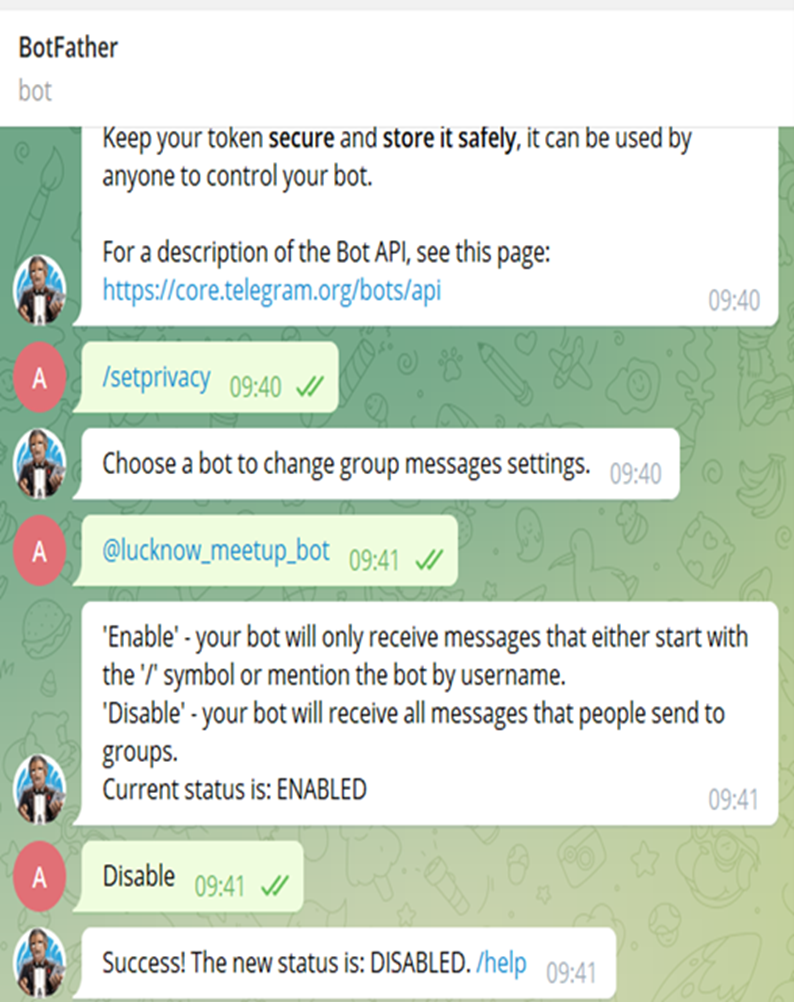Click BotFather avatar beside API message
Viewport: 794px width, 1002px height.
coord(40,289)
